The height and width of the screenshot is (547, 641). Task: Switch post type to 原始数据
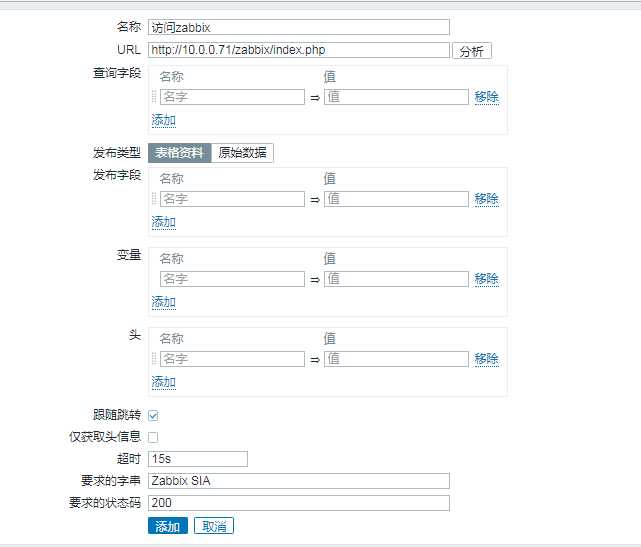click(243, 153)
